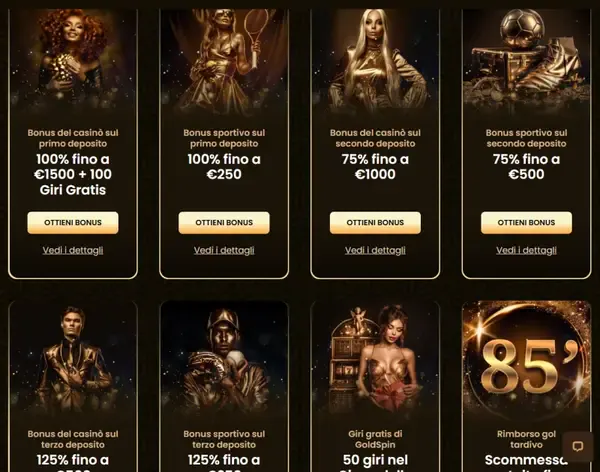The image size is (600, 472).
Task: Click OTTIENI BONUS for casino first deposit
Action: click(x=73, y=223)
